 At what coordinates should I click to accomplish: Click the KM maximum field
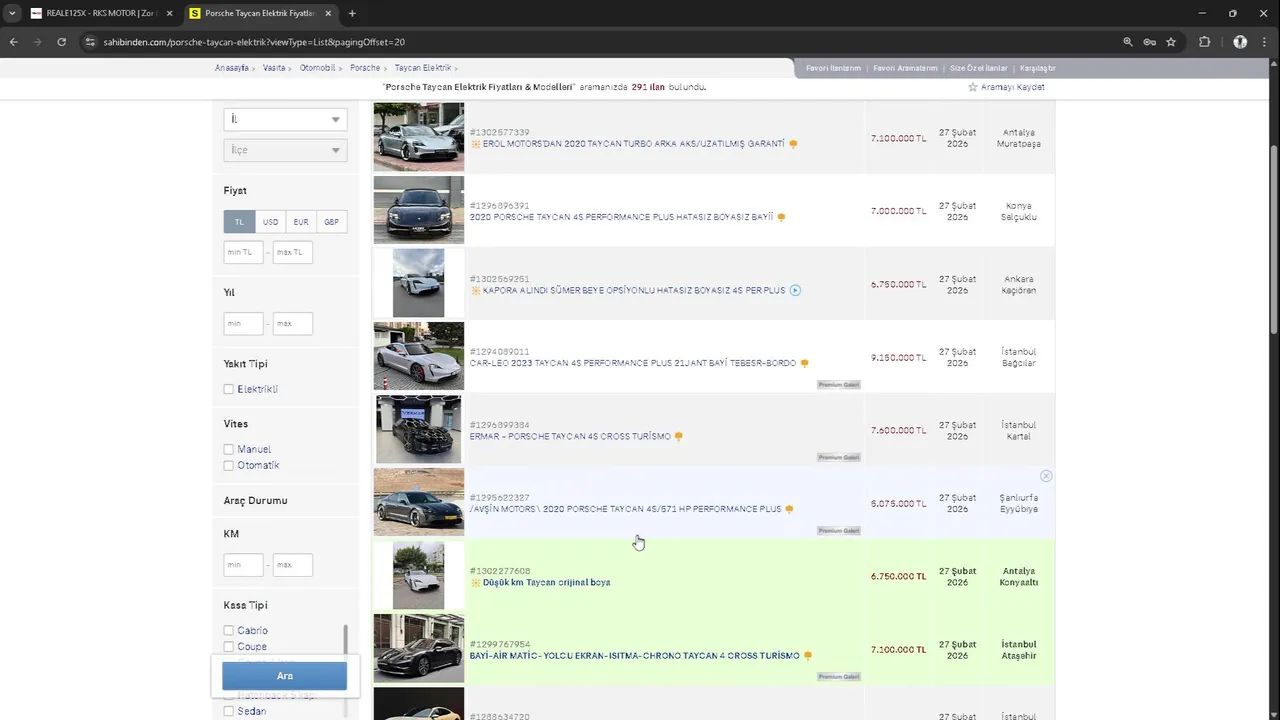(292, 565)
